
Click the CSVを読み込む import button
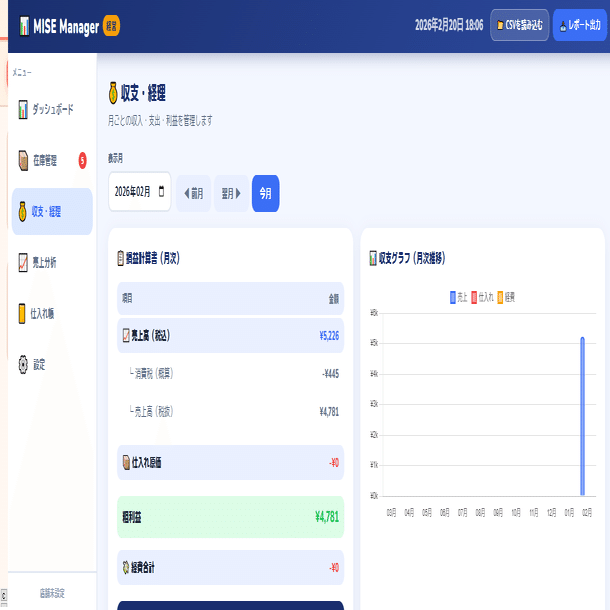(519, 25)
